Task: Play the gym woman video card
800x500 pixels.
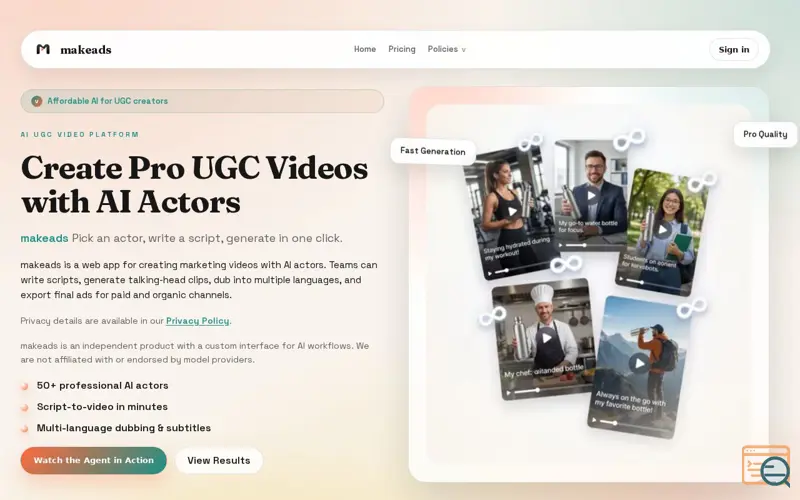Action: click(513, 211)
